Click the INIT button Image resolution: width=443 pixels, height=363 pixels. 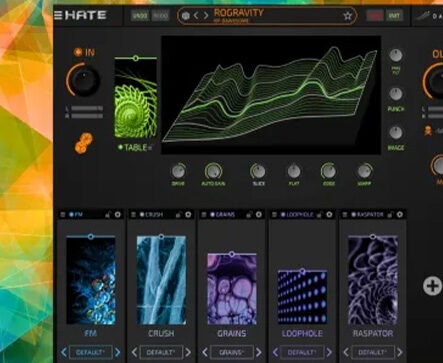point(394,16)
